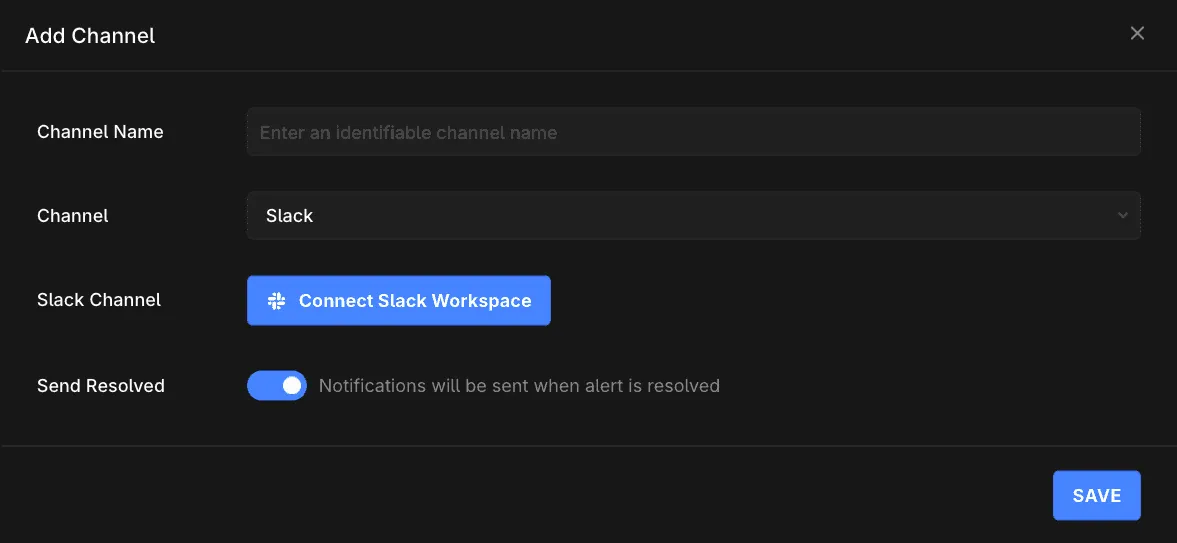Toggle the Send Resolved switch off
Viewport: 1177px width, 543px height.
(x=277, y=385)
